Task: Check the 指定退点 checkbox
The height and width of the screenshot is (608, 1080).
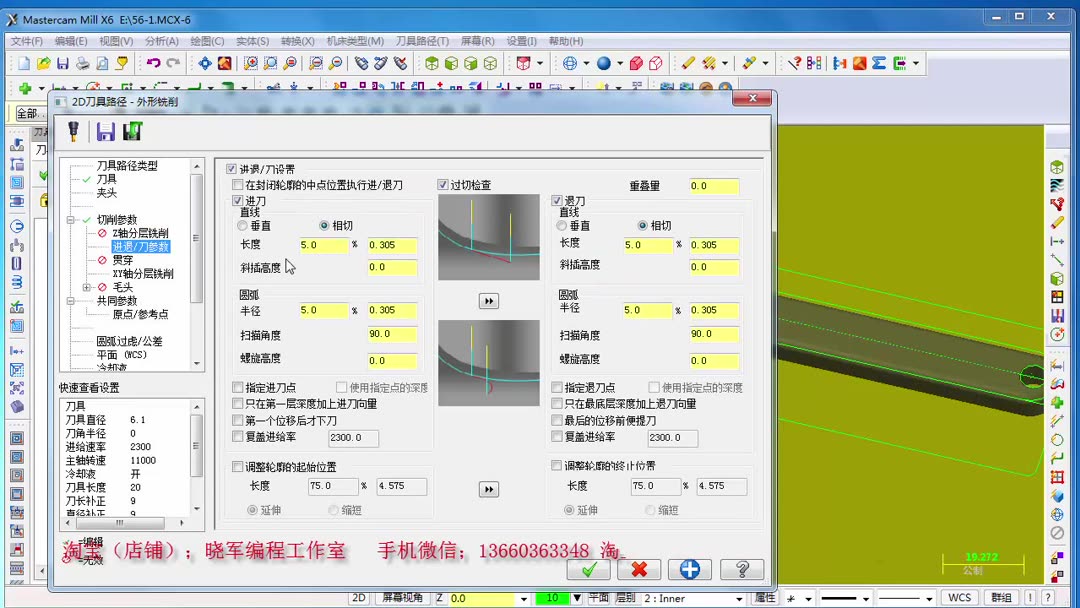Action: (x=557, y=387)
